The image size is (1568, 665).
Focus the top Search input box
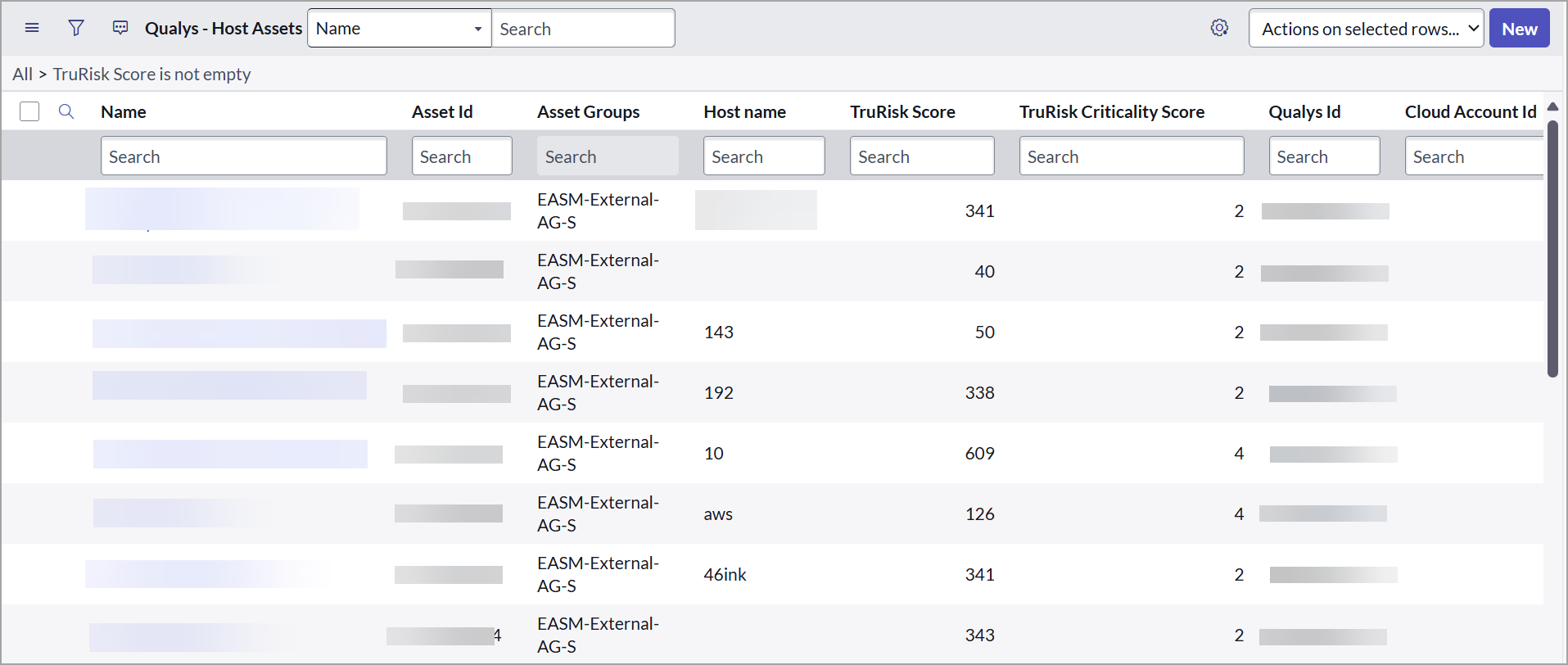click(x=583, y=29)
